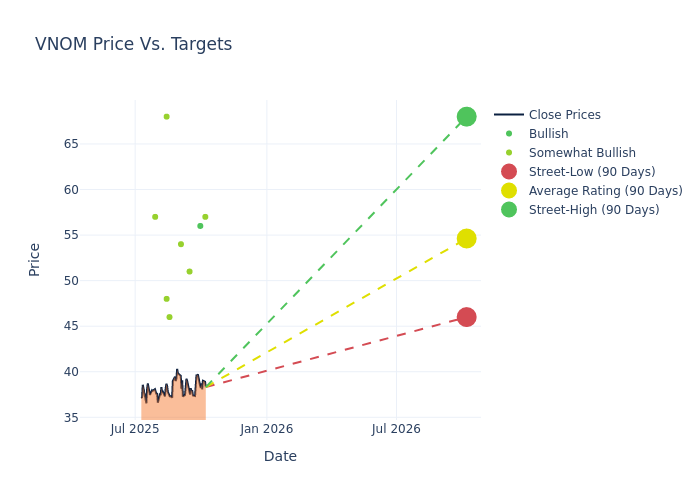
Task: Click the green Street-High legend marker
Action: click(509, 210)
